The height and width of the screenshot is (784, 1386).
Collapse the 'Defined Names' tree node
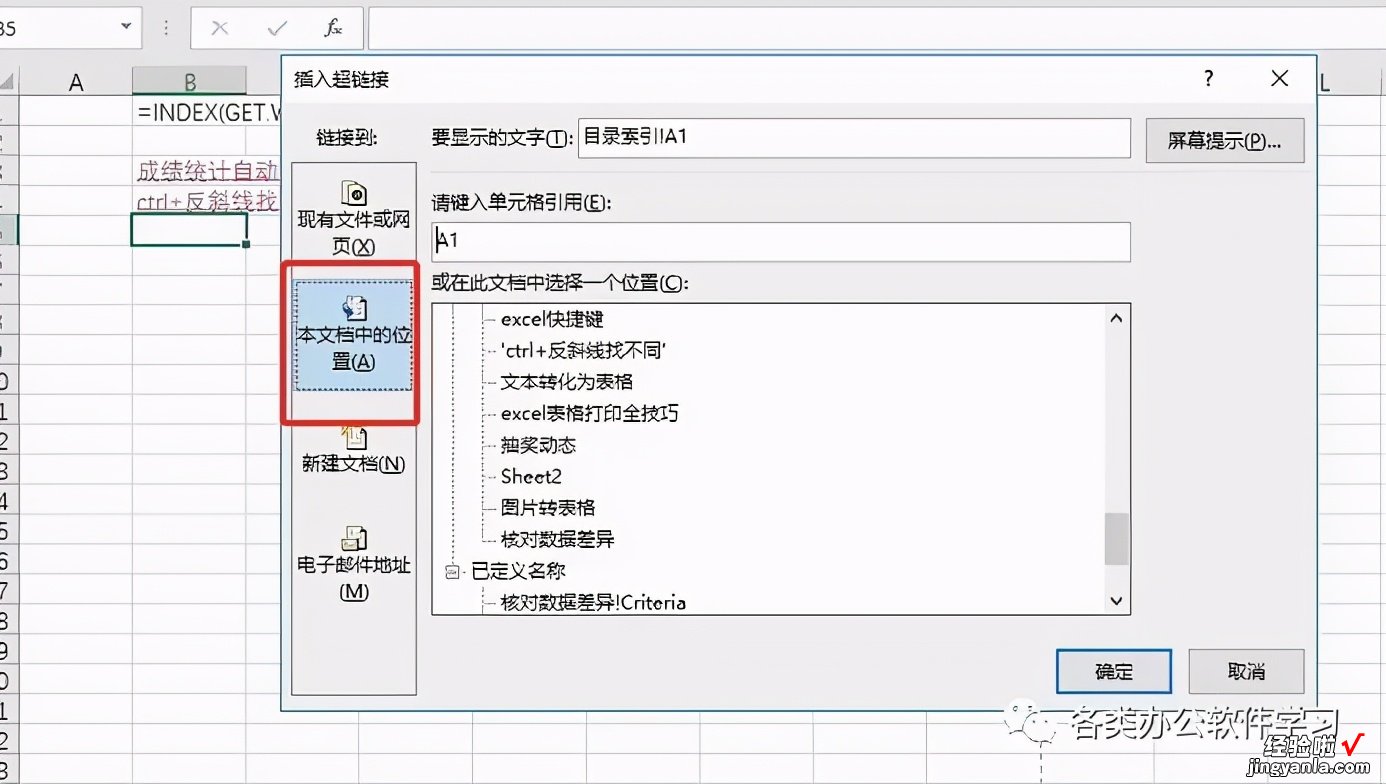(452, 571)
